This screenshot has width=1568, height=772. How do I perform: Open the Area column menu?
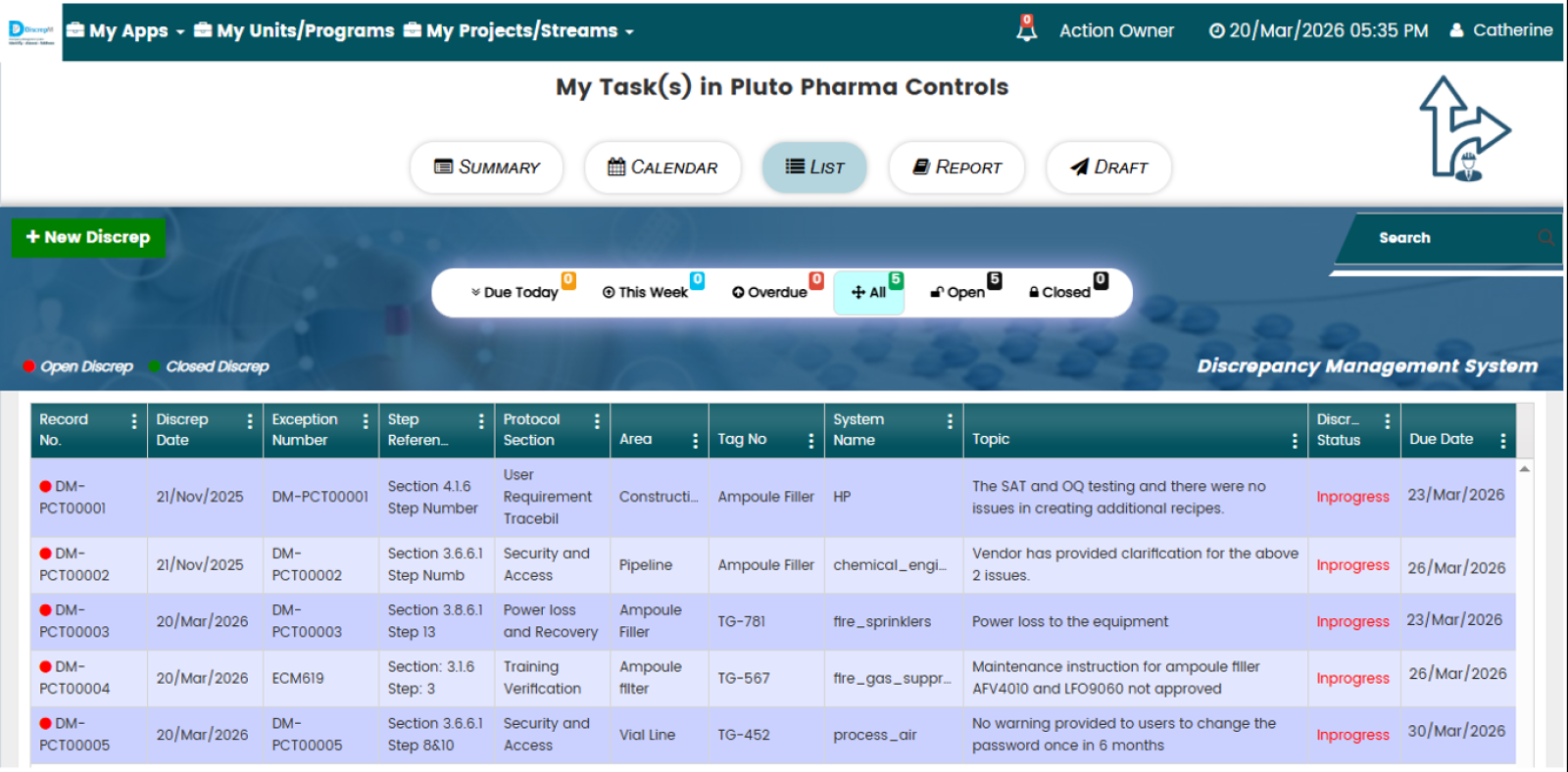pyautogui.click(x=695, y=441)
